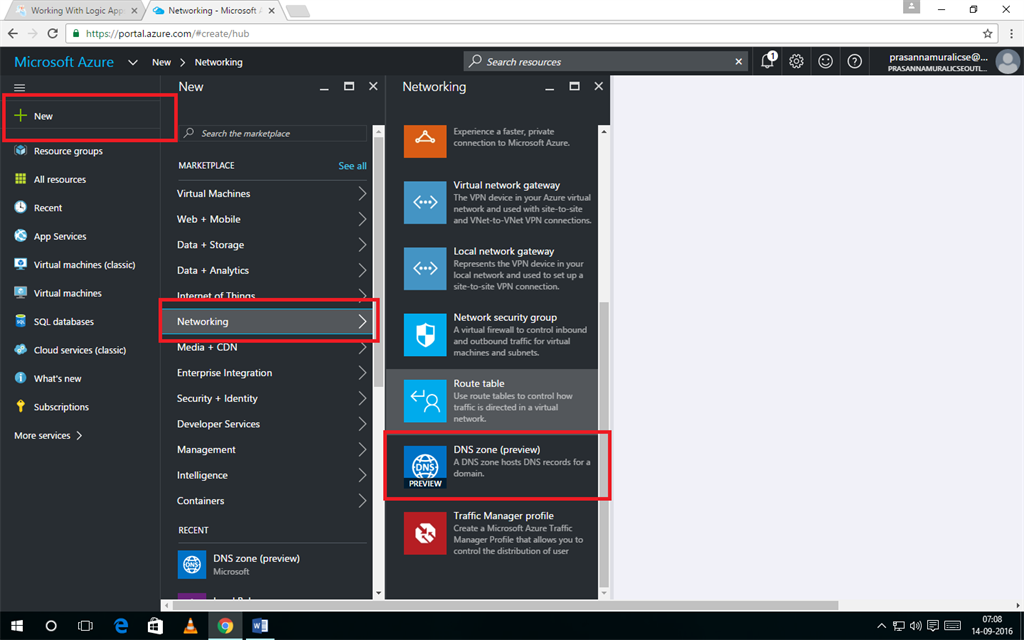Expand Virtual Machines category chevron

coord(362,193)
